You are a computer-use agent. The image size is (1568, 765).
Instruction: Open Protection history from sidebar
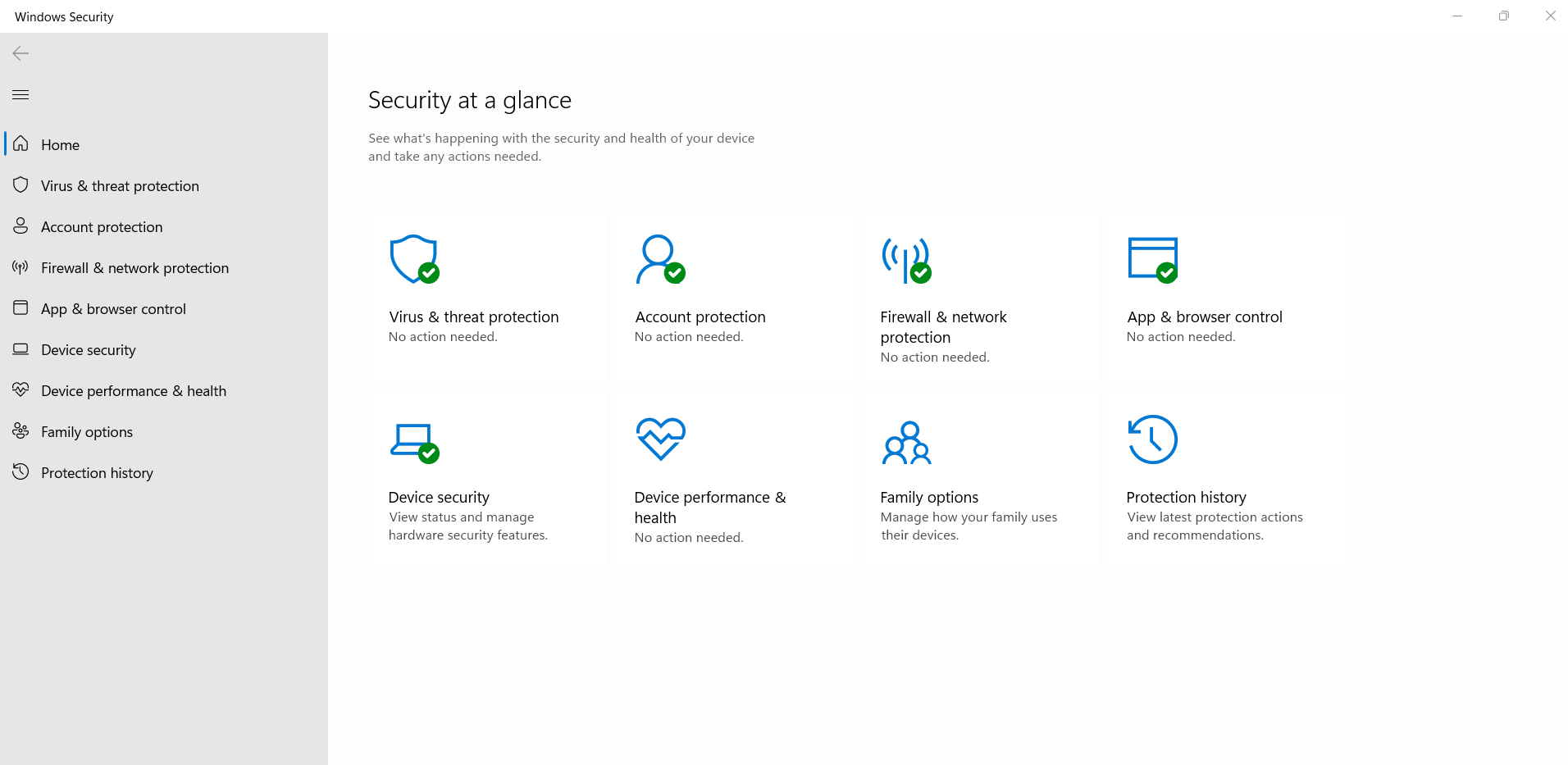(164, 472)
